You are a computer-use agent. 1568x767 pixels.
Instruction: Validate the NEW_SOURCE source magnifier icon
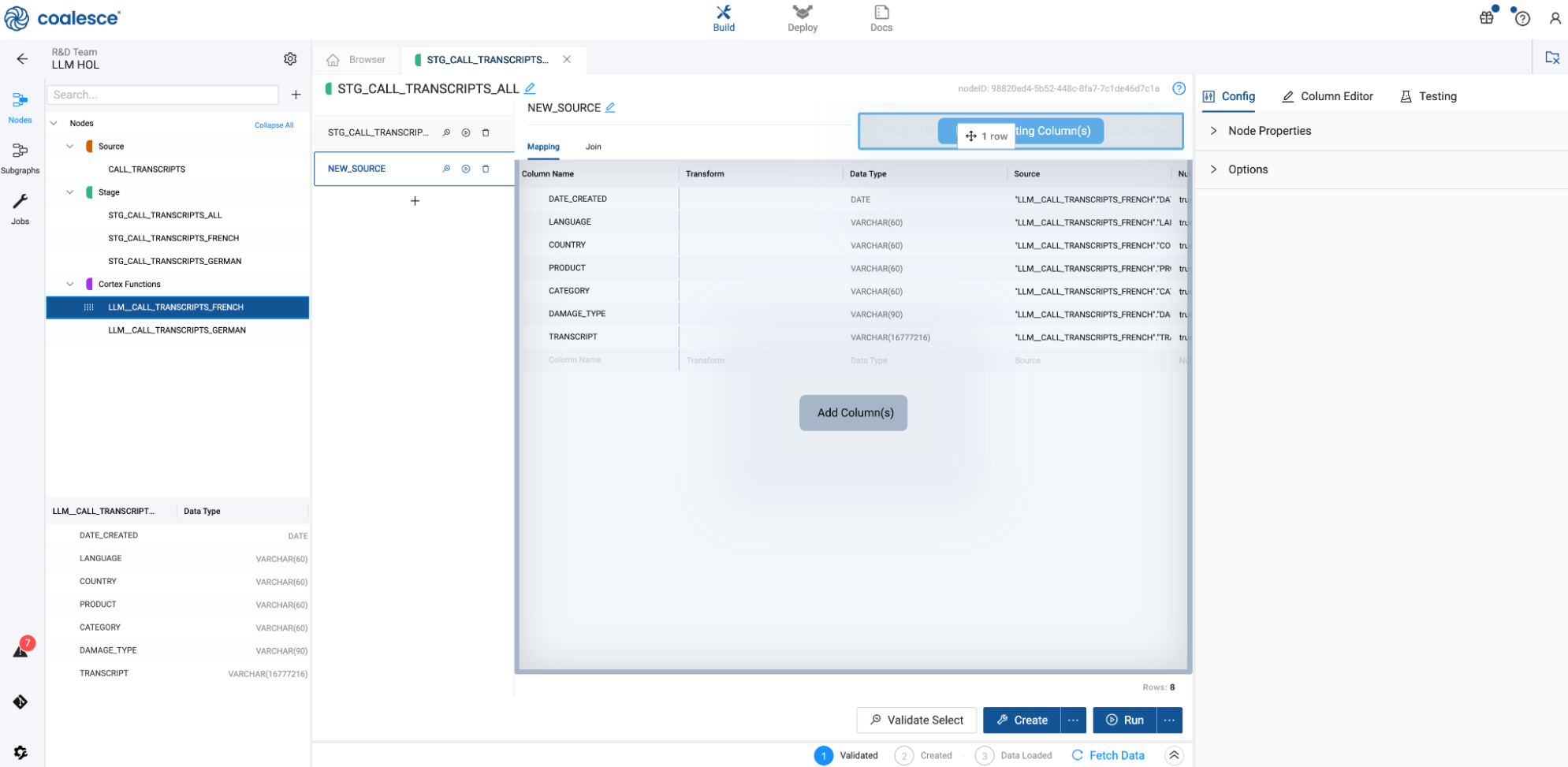(x=446, y=169)
